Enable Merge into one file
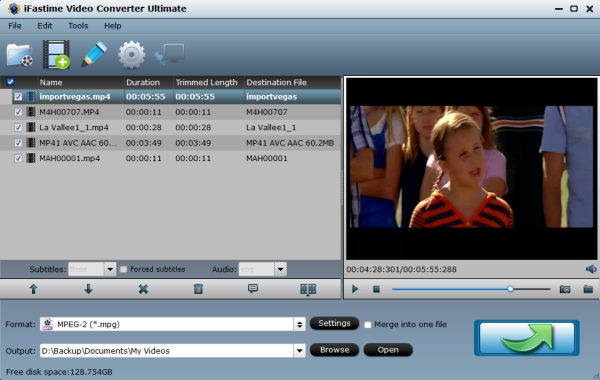Image resolution: width=600 pixels, height=380 pixels. click(x=368, y=325)
